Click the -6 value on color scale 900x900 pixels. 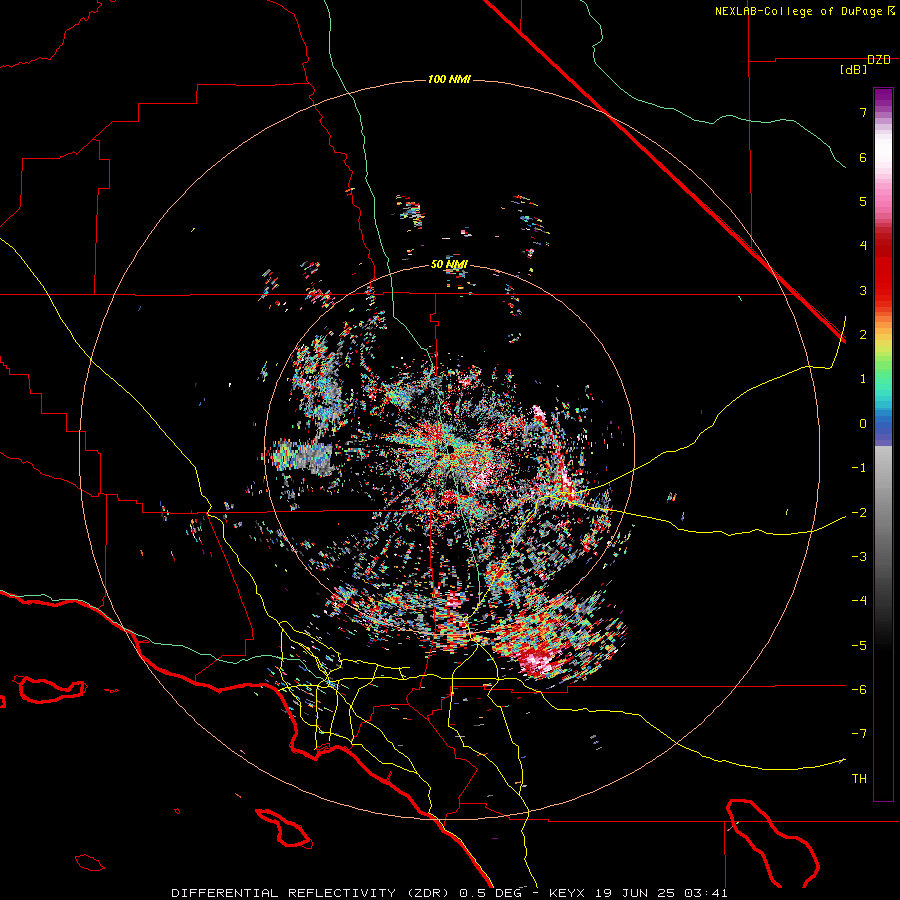pyautogui.click(x=859, y=690)
